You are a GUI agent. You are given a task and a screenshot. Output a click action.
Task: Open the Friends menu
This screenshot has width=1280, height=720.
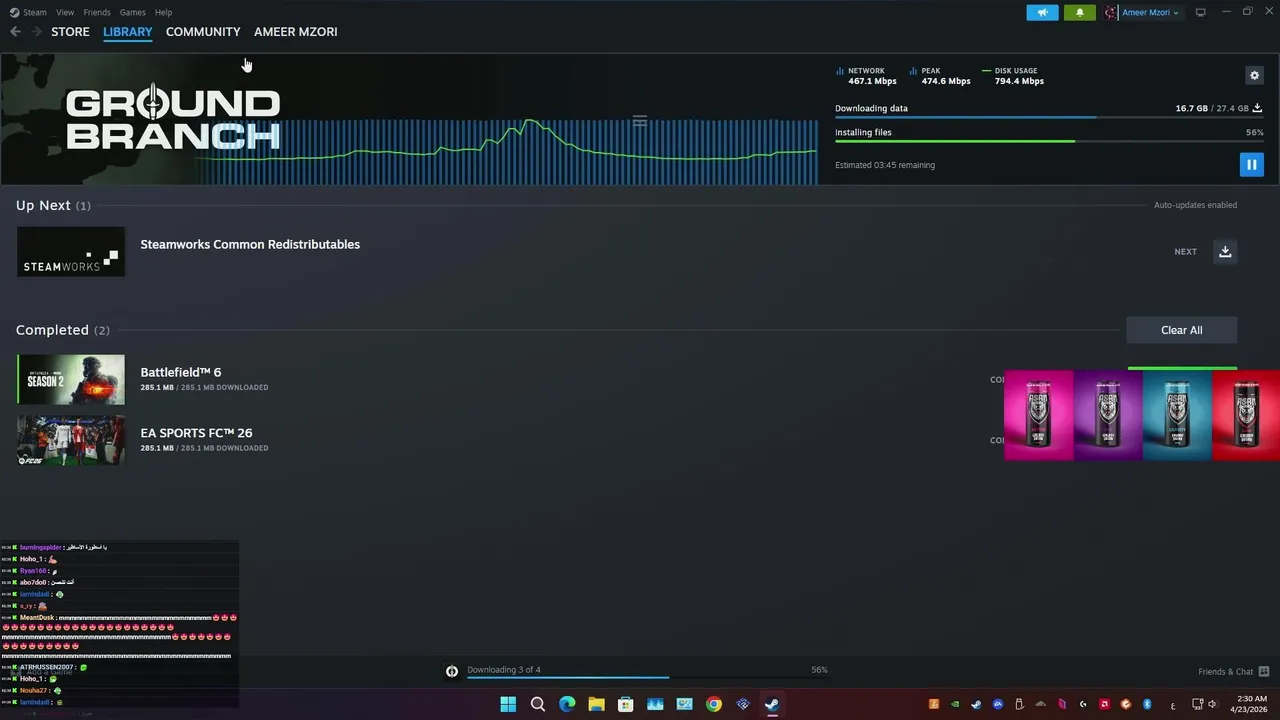click(x=97, y=12)
